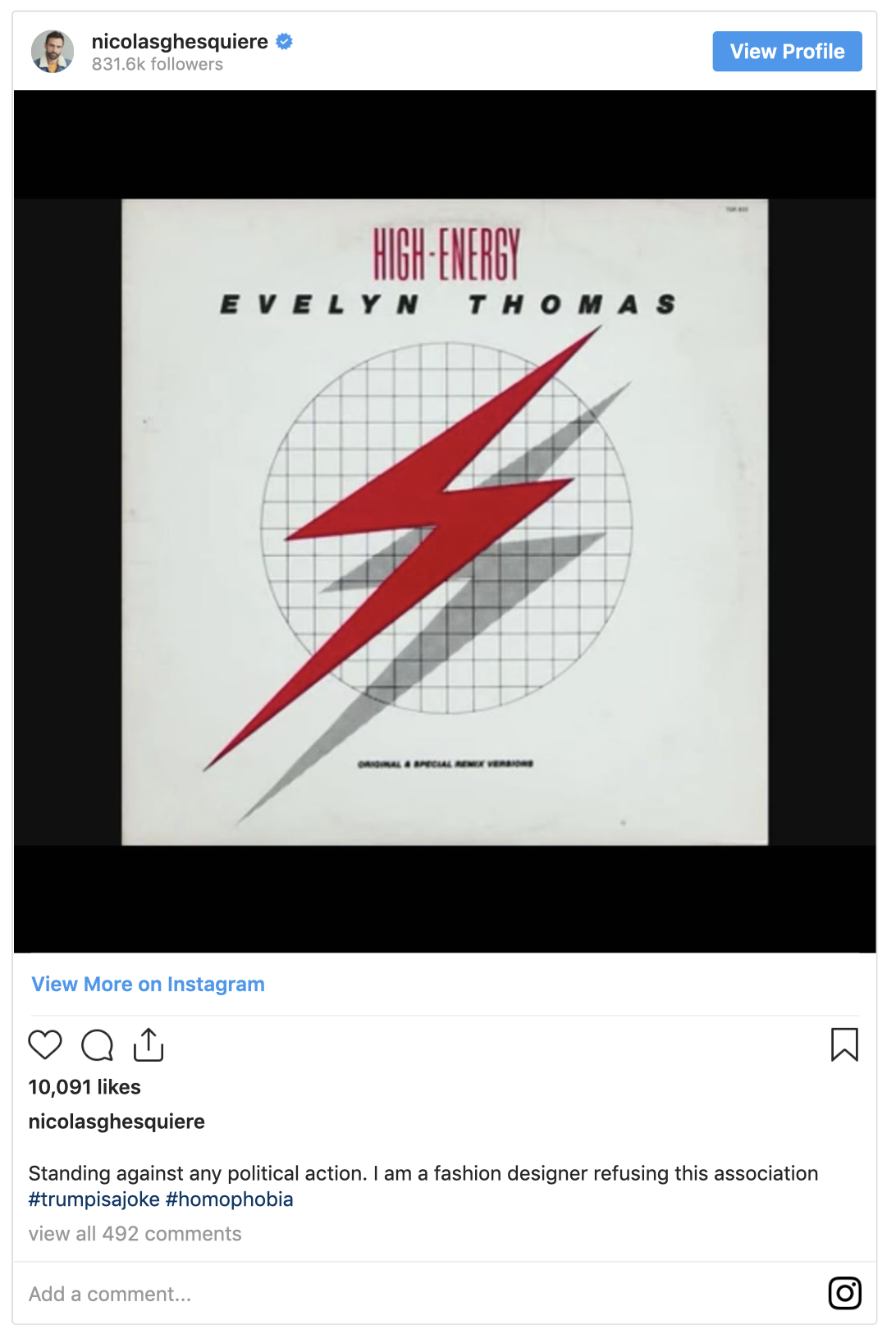Open the #homophobia hashtag
The height and width of the screenshot is (1334, 896).
(x=229, y=1199)
